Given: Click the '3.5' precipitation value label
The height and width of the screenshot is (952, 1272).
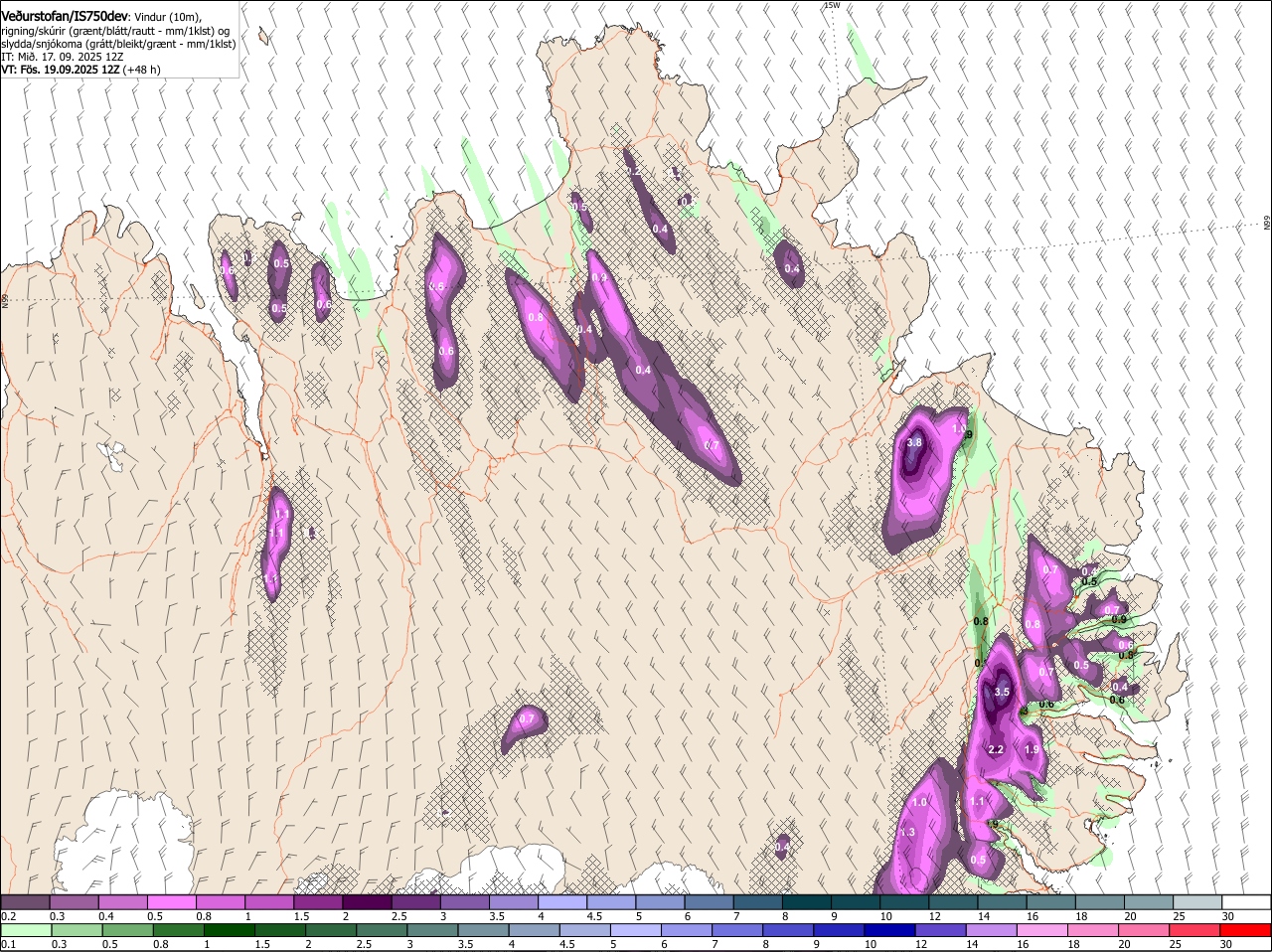Looking at the screenshot, I should [1002, 693].
